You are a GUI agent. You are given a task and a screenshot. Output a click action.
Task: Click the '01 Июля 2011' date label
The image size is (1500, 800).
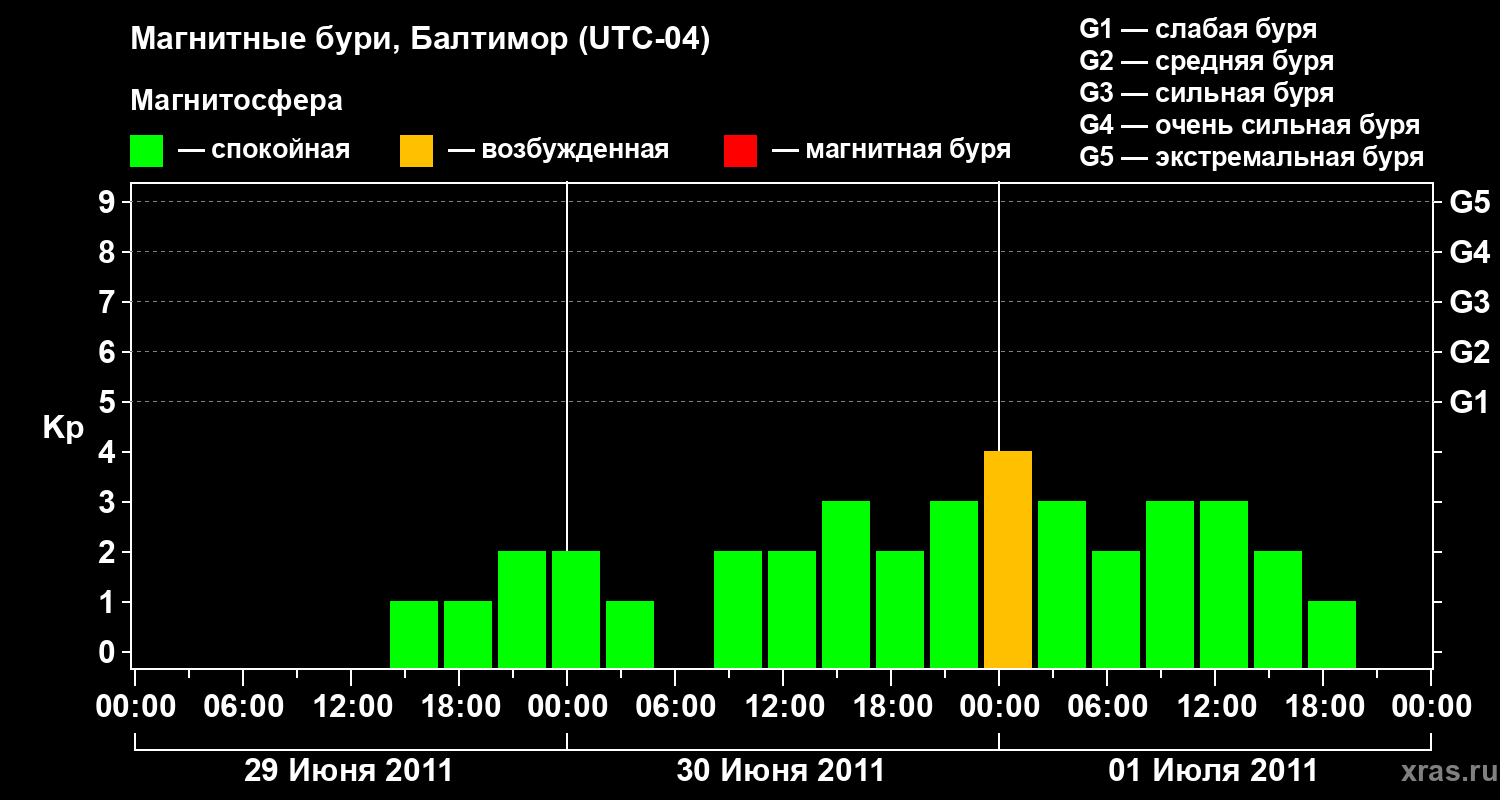(1213, 771)
